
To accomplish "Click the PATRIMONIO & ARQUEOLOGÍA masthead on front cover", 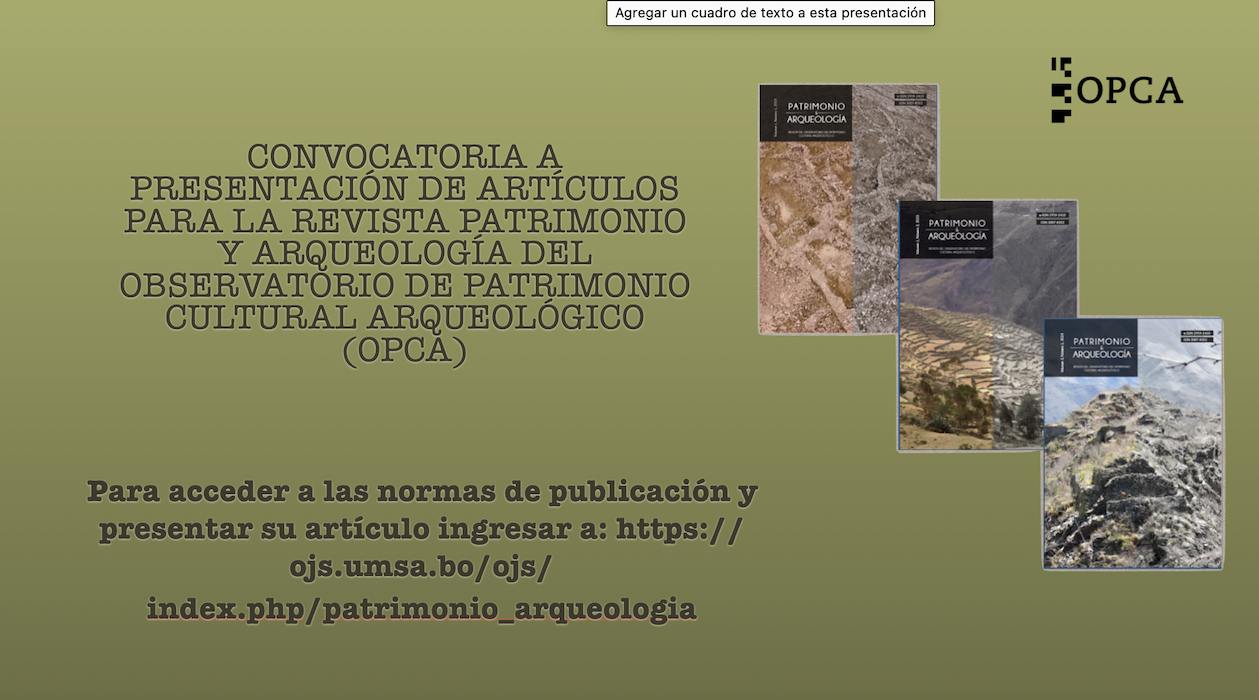I will [818, 115].
